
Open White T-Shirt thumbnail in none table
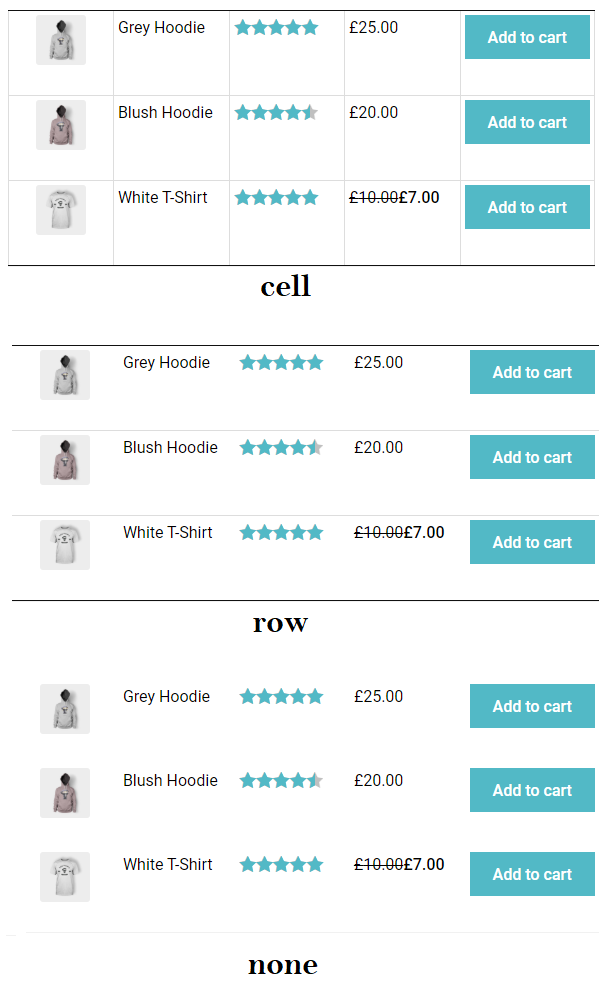pyautogui.click(x=65, y=877)
